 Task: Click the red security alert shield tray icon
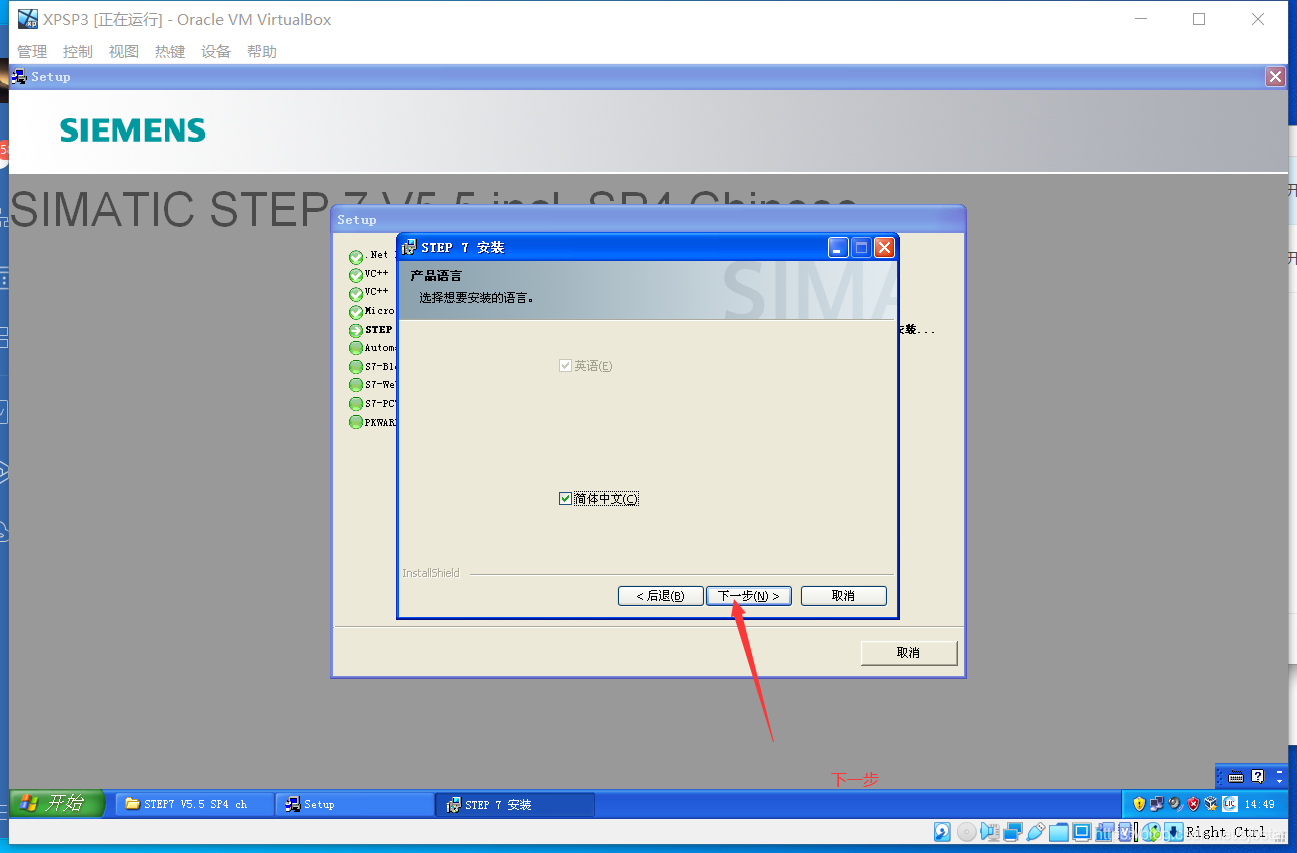pyautogui.click(x=1193, y=804)
